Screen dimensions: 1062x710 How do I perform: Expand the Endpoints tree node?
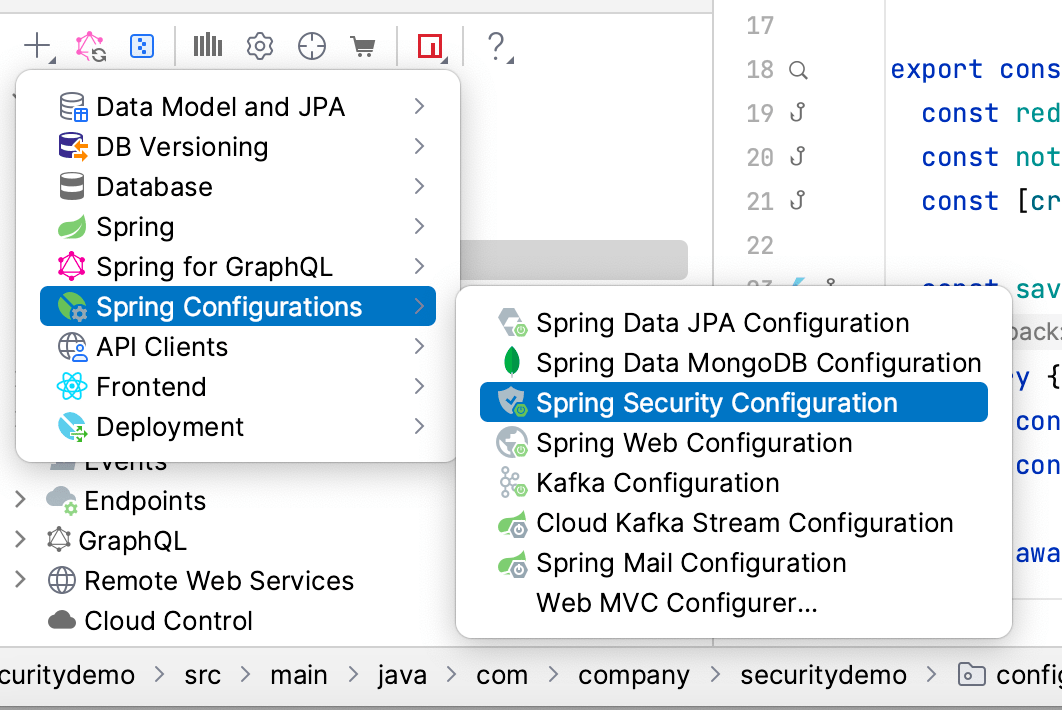(x=19, y=500)
